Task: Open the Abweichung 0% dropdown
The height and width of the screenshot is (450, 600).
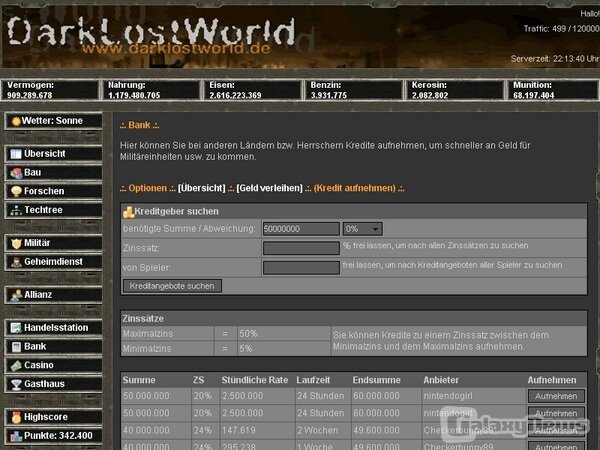Action: pos(362,229)
